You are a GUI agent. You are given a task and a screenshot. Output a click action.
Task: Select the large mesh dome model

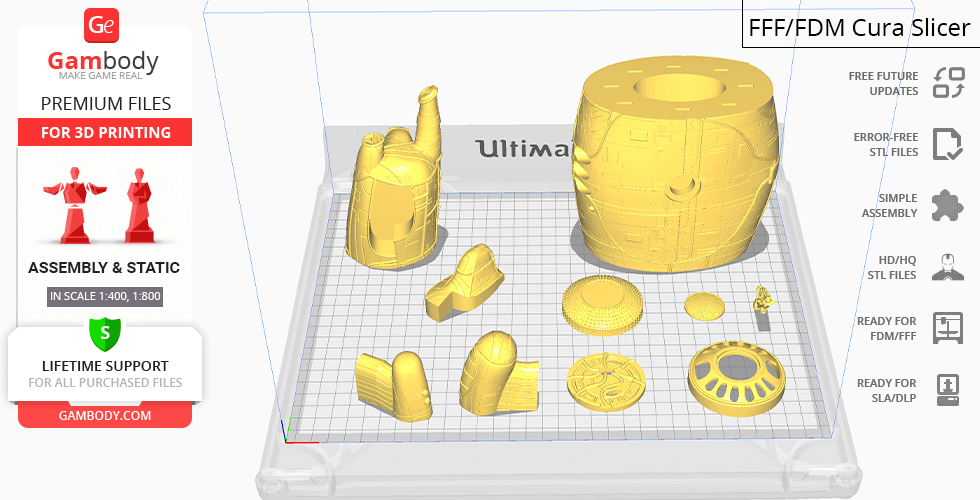click(x=601, y=303)
